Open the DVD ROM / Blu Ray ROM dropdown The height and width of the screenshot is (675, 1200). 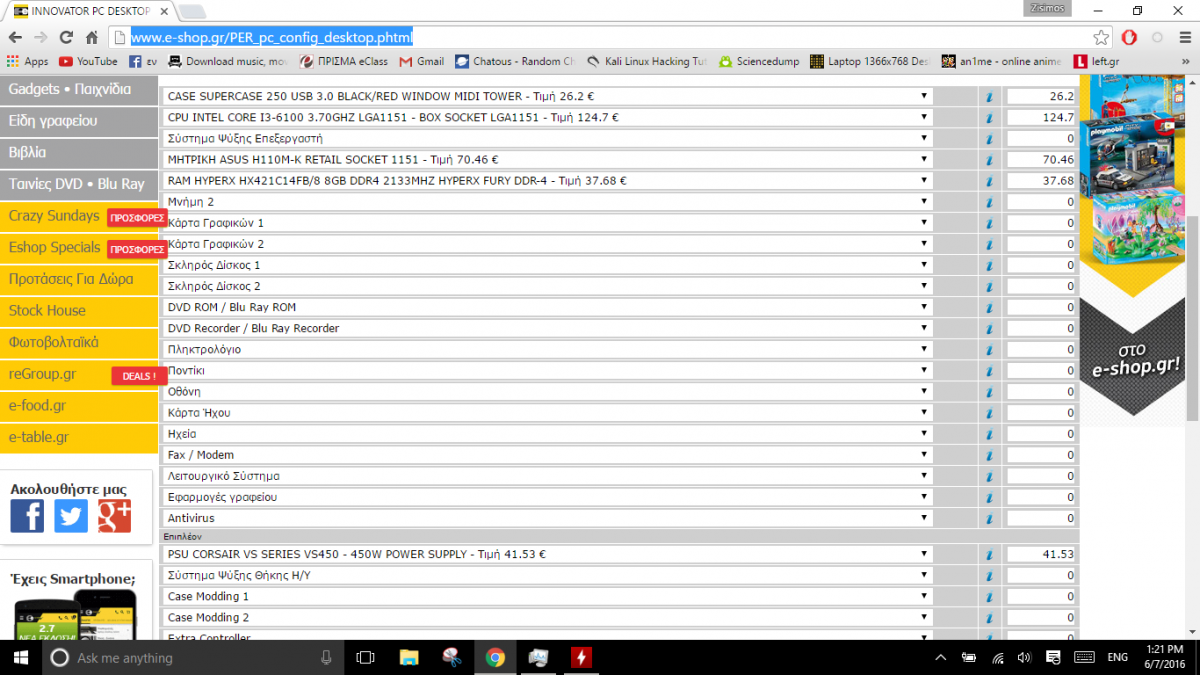coord(548,307)
